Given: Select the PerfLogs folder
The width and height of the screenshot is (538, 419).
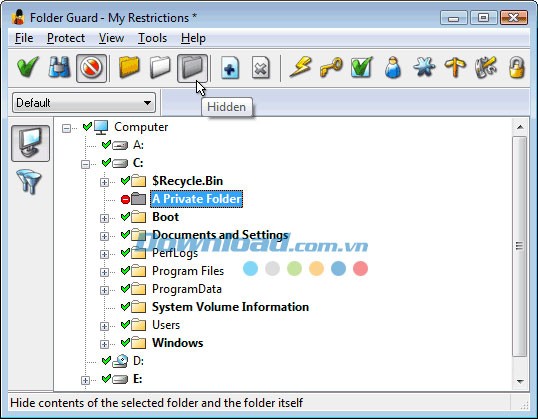Looking at the screenshot, I should pos(175,253).
